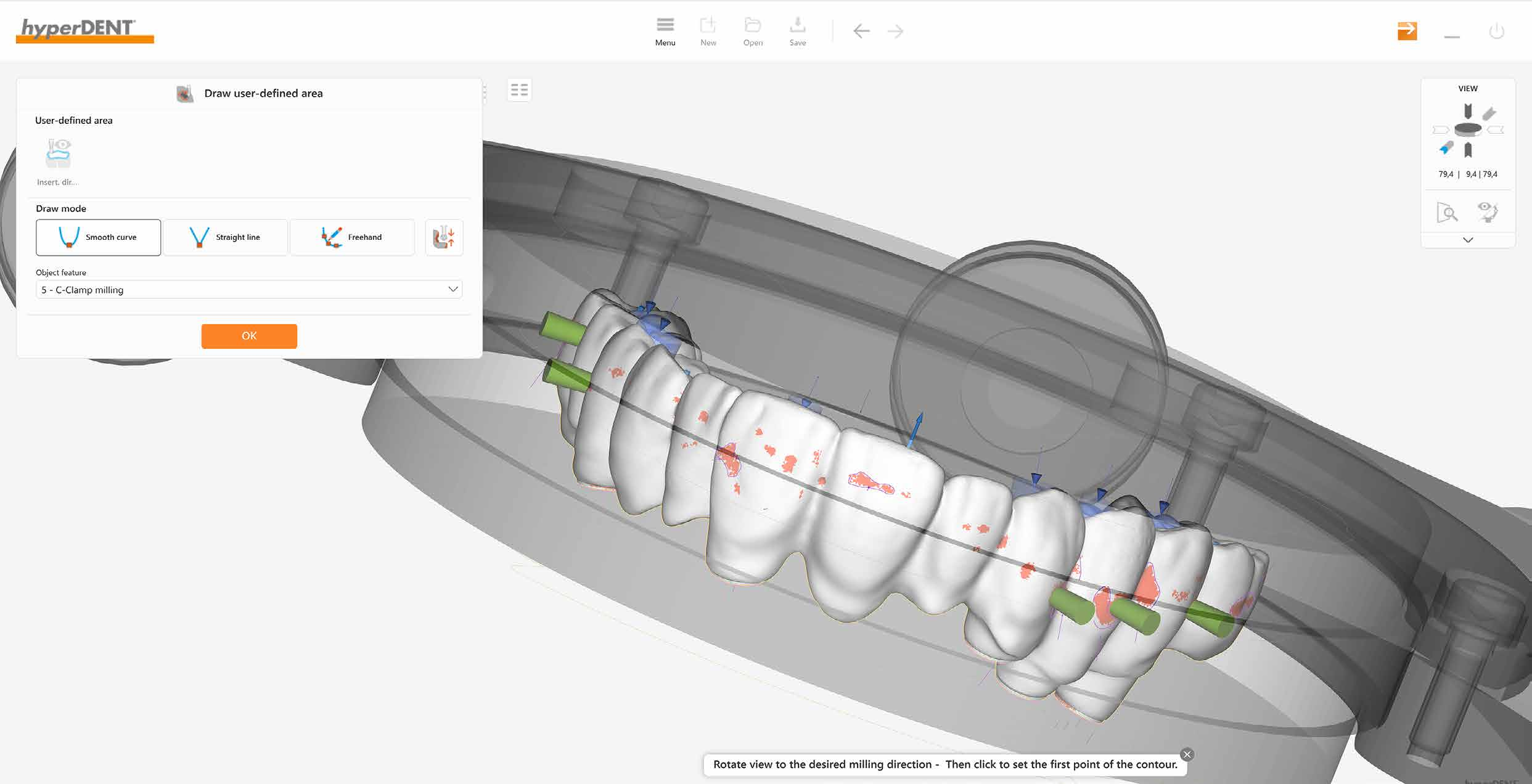The width and height of the screenshot is (1532, 784).
Task: Click the panel drag handle dots
Action: click(x=485, y=94)
